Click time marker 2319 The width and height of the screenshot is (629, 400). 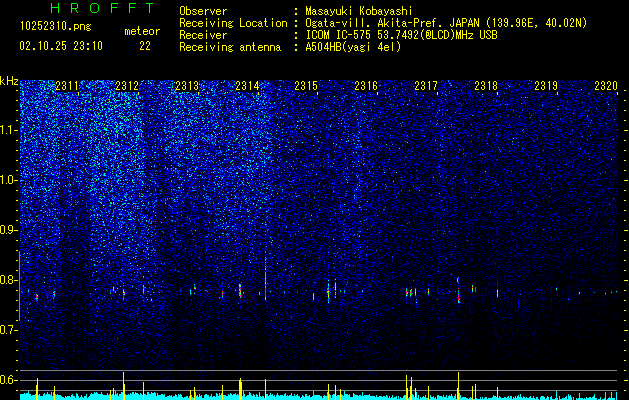(x=546, y=86)
